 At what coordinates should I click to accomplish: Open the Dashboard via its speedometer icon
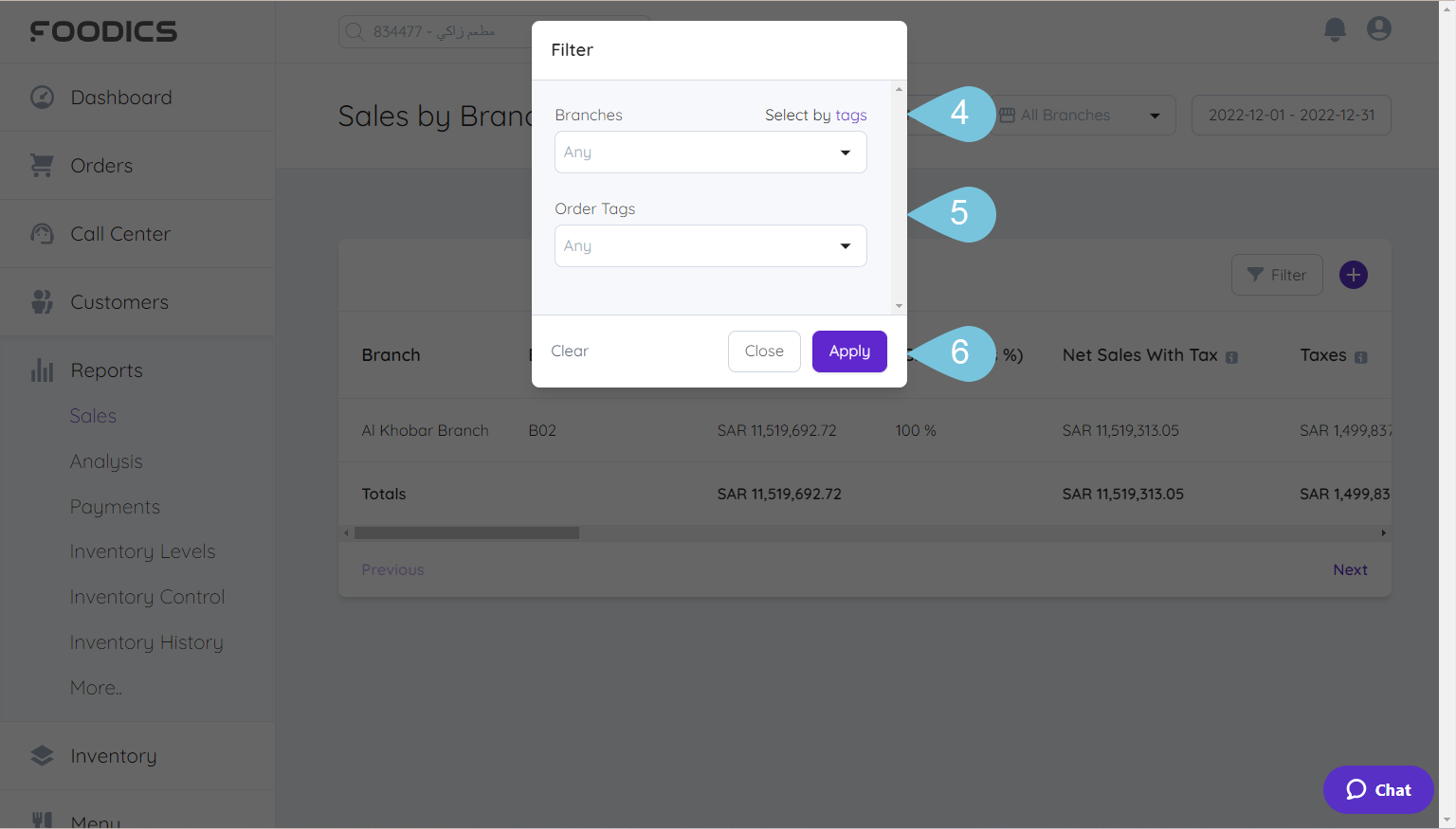42,97
